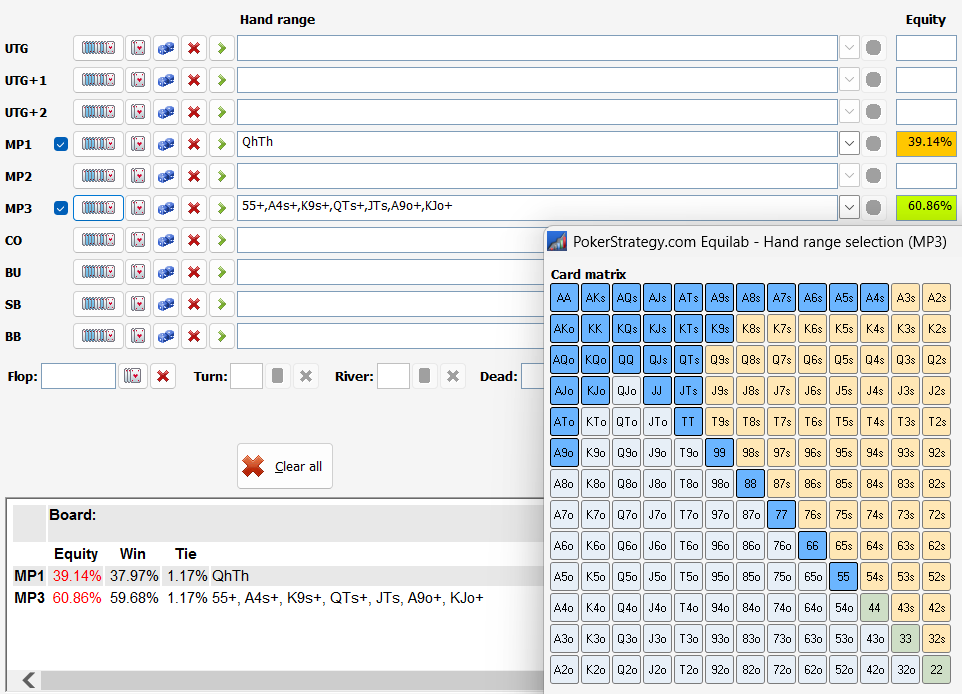Click the green MP3 equity box
Image resolution: width=962 pixels, height=694 pixels.
926,208
